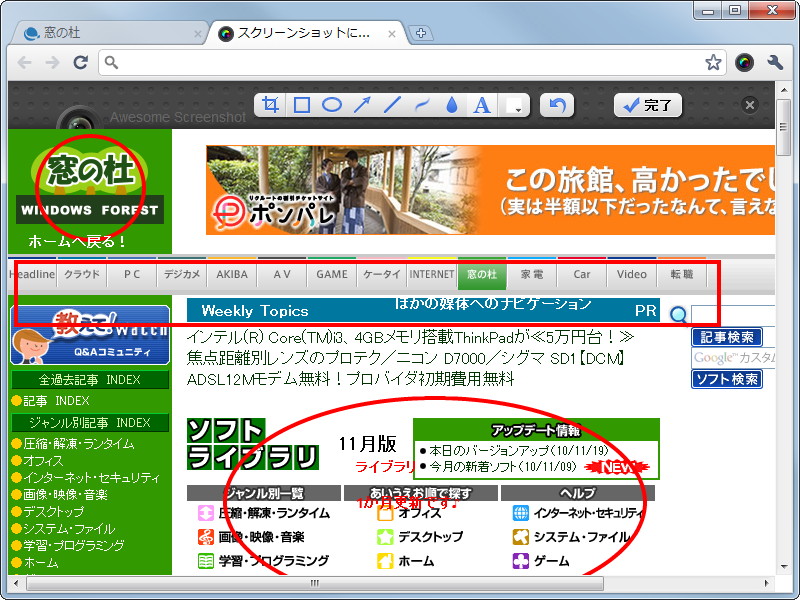Bookmark this page with the star
This screenshot has height=600, width=800.
click(713, 63)
